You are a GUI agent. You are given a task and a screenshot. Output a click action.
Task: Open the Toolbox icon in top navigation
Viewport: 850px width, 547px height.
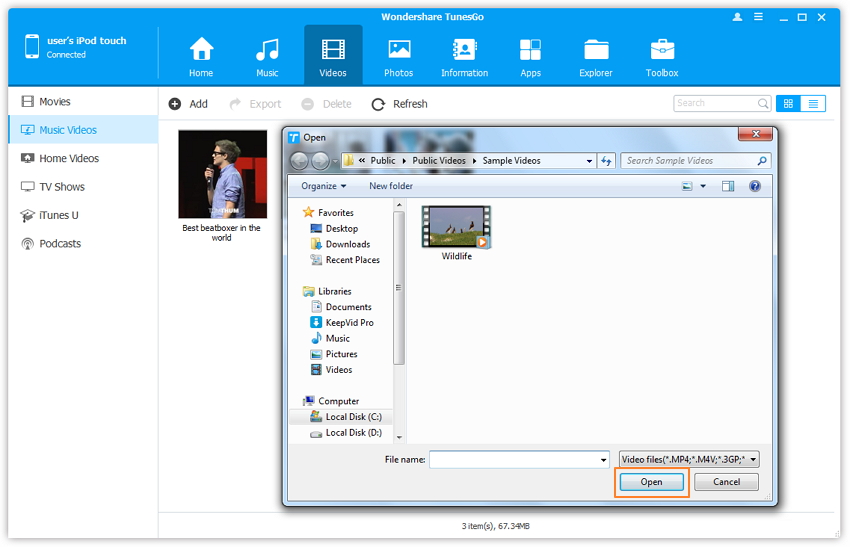(x=662, y=51)
